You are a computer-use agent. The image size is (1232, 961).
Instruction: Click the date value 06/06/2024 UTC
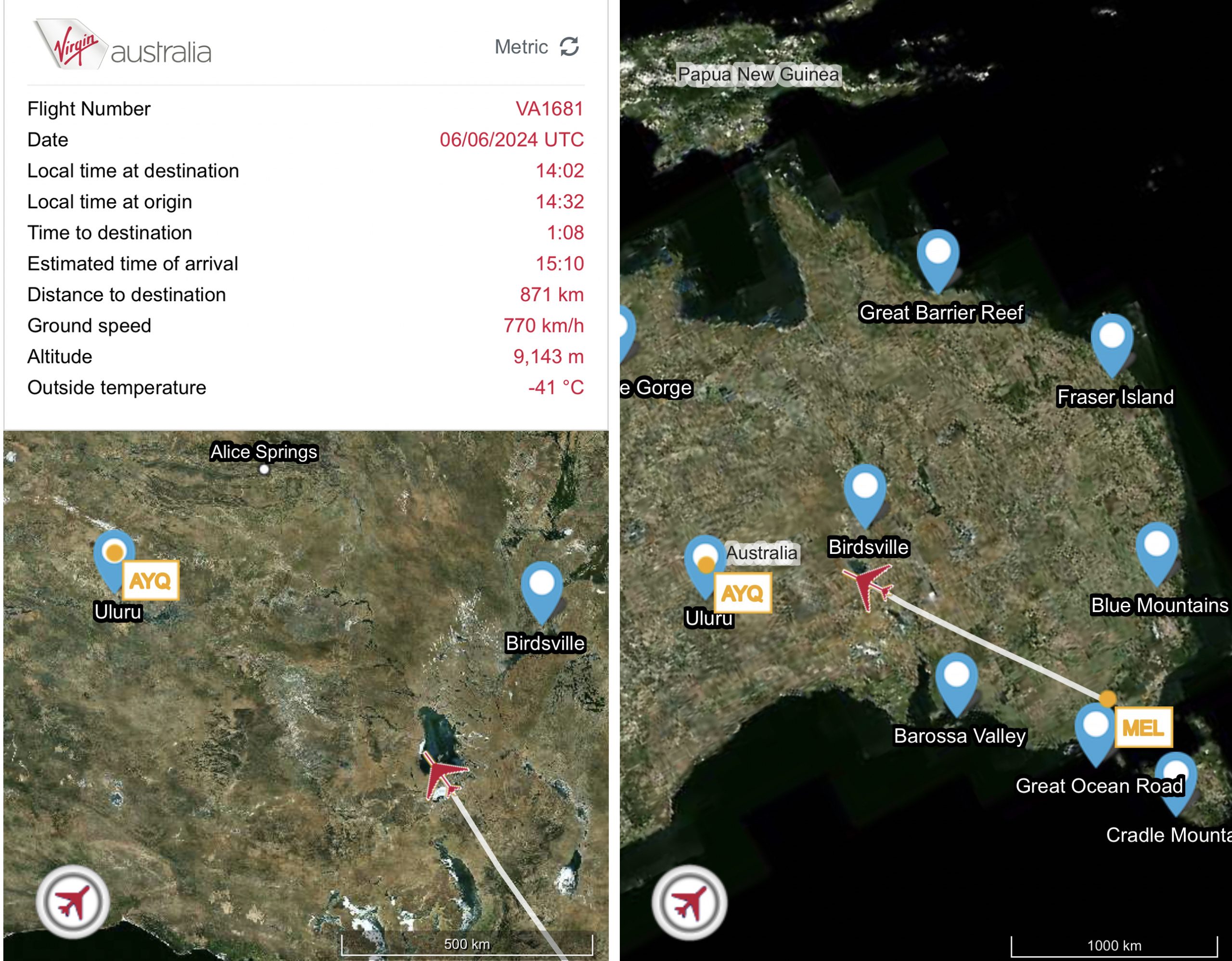click(x=512, y=140)
